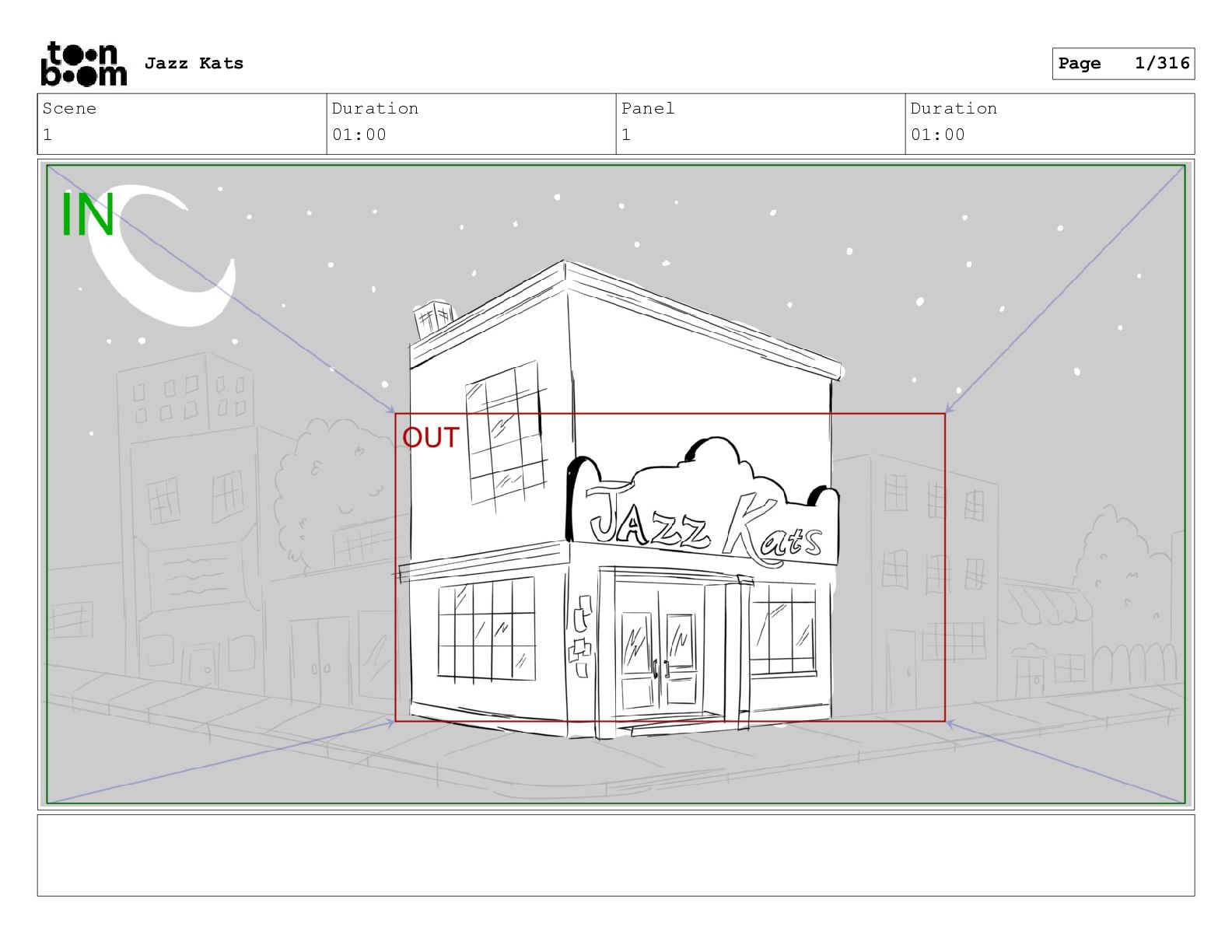This screenshot has width=1232, height=952.
Task: Click the Duration cell beside Panel
Action: point(1050,124)
